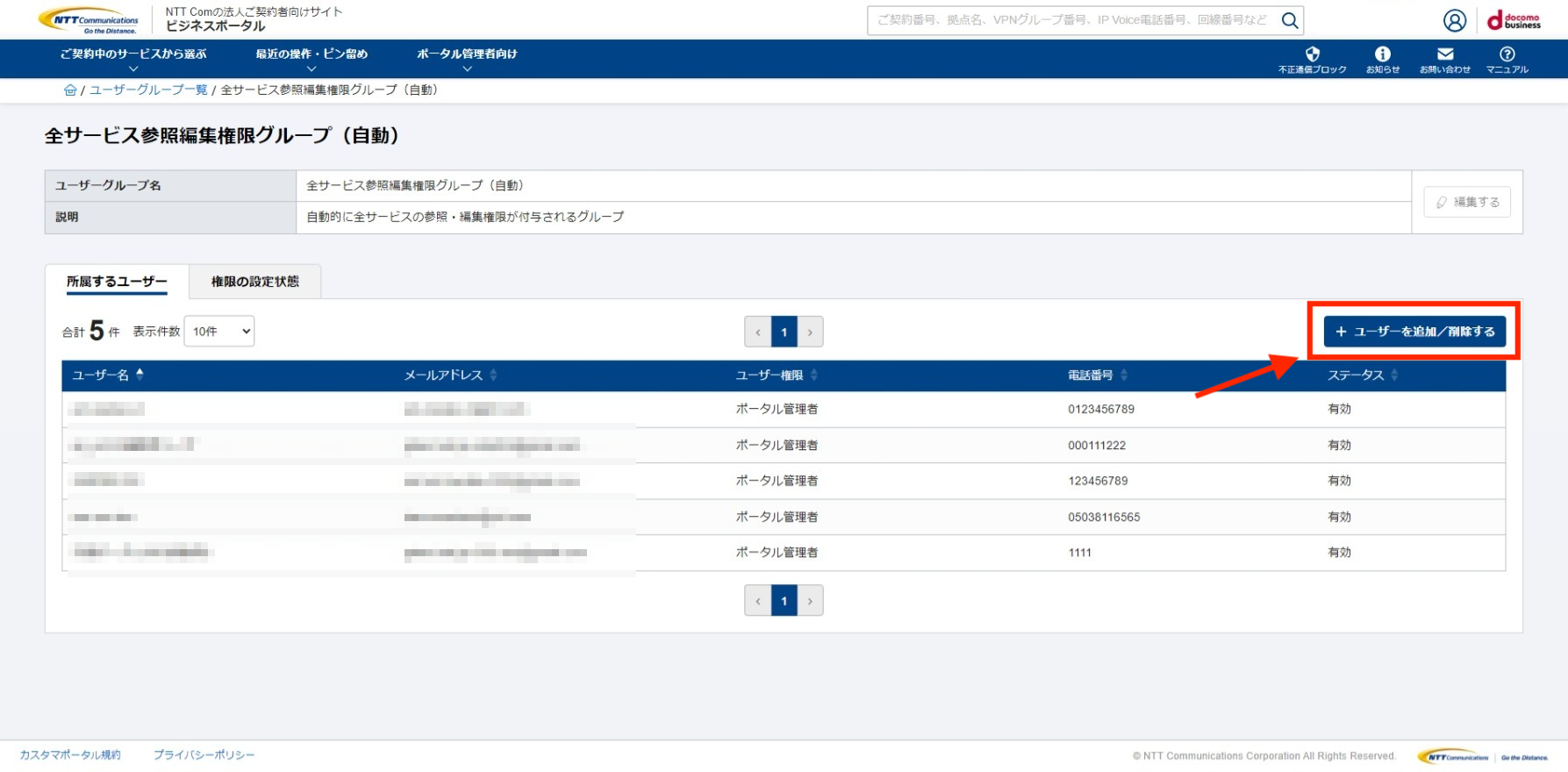Click the search magnifier icon
Viewport: 1568px width, 772px height.
coord(1289,20)
